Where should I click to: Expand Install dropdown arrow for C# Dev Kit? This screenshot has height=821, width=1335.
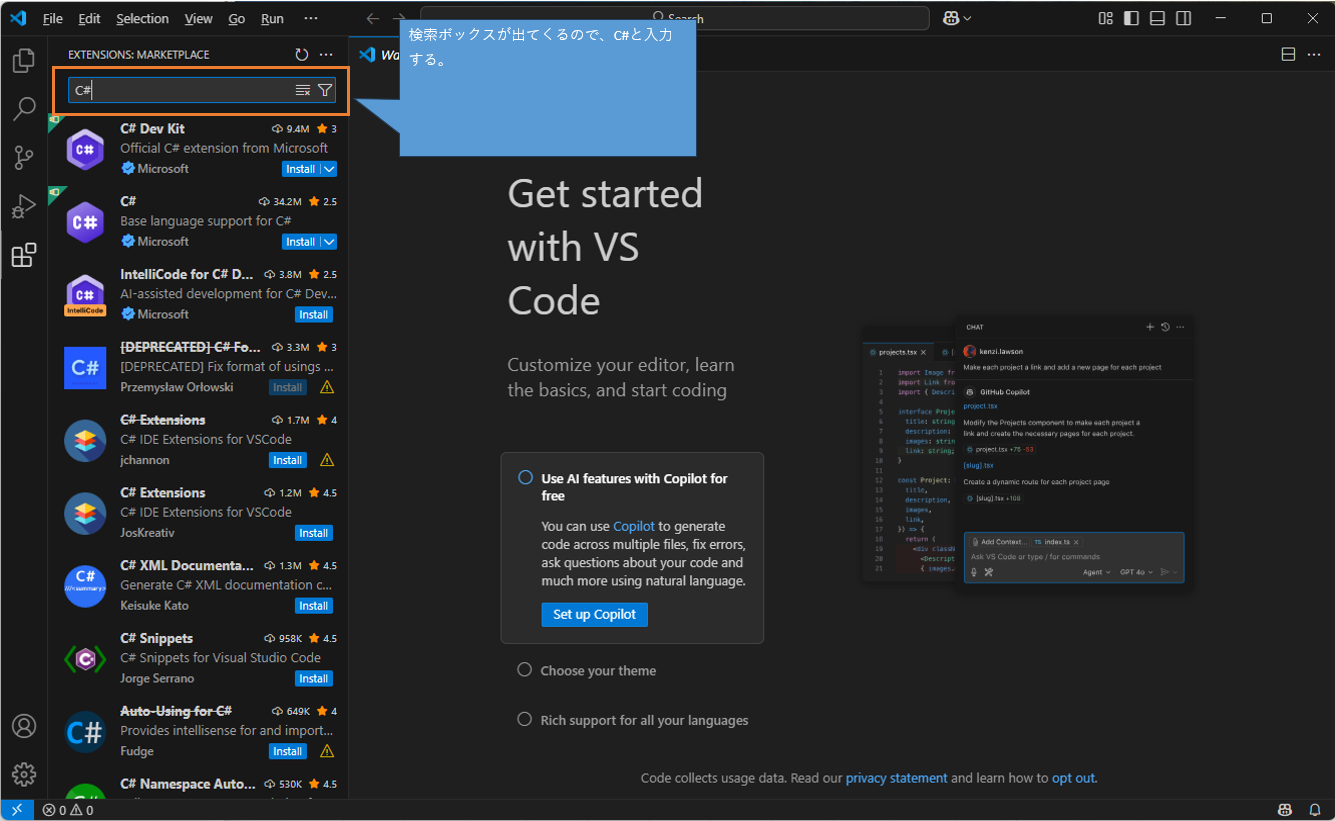click(329, 169)
